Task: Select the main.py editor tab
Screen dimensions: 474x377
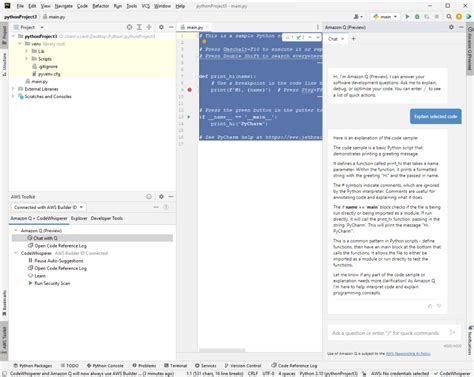Action: coord(194,27)
